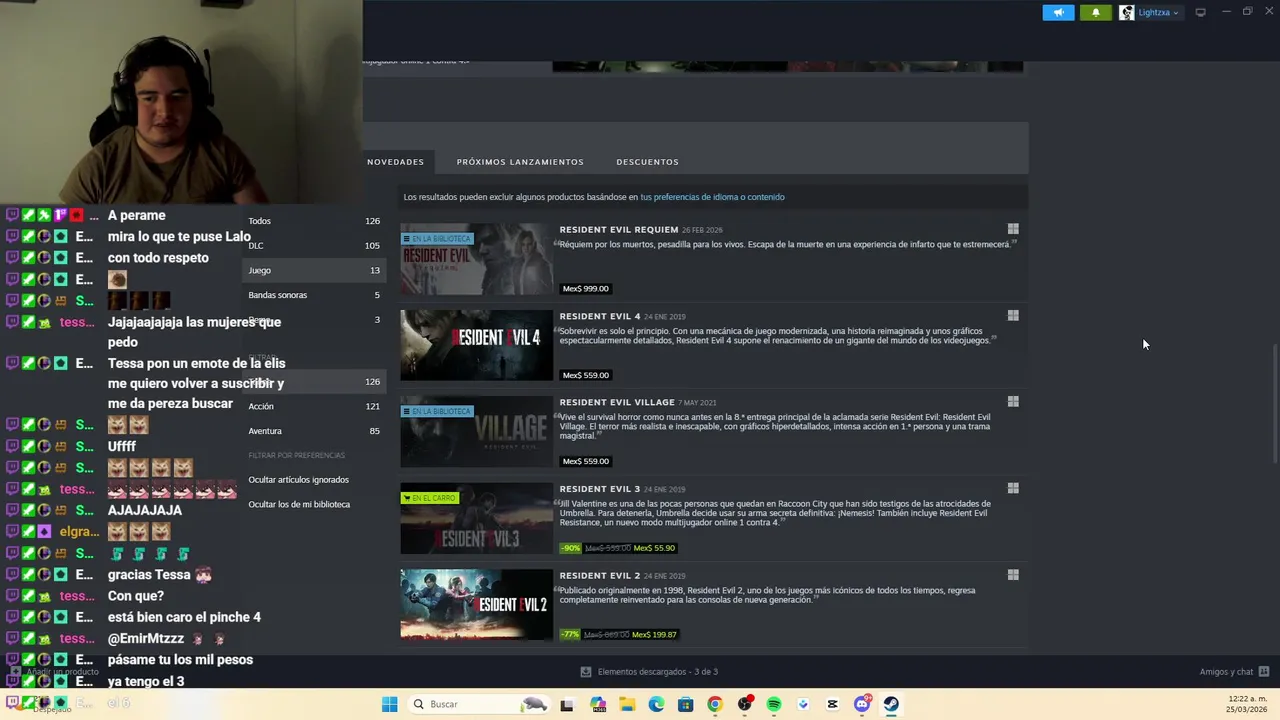The height and width of the screenshot is (720, 1280).
Task: Open Amigos y chat
Action: [x=1226, y=672]
